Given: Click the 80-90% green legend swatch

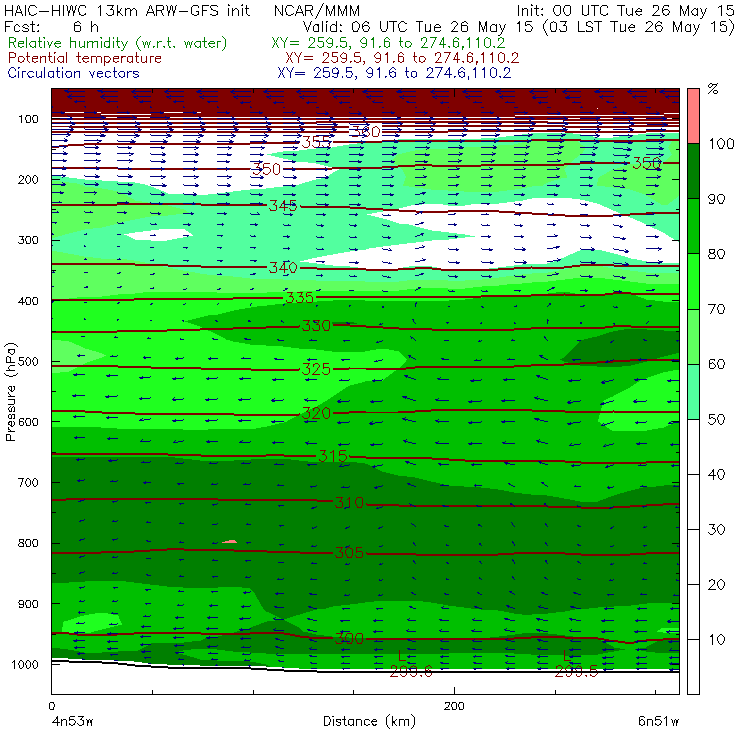Looking at the screenshot, I should (x=693, y=226).
